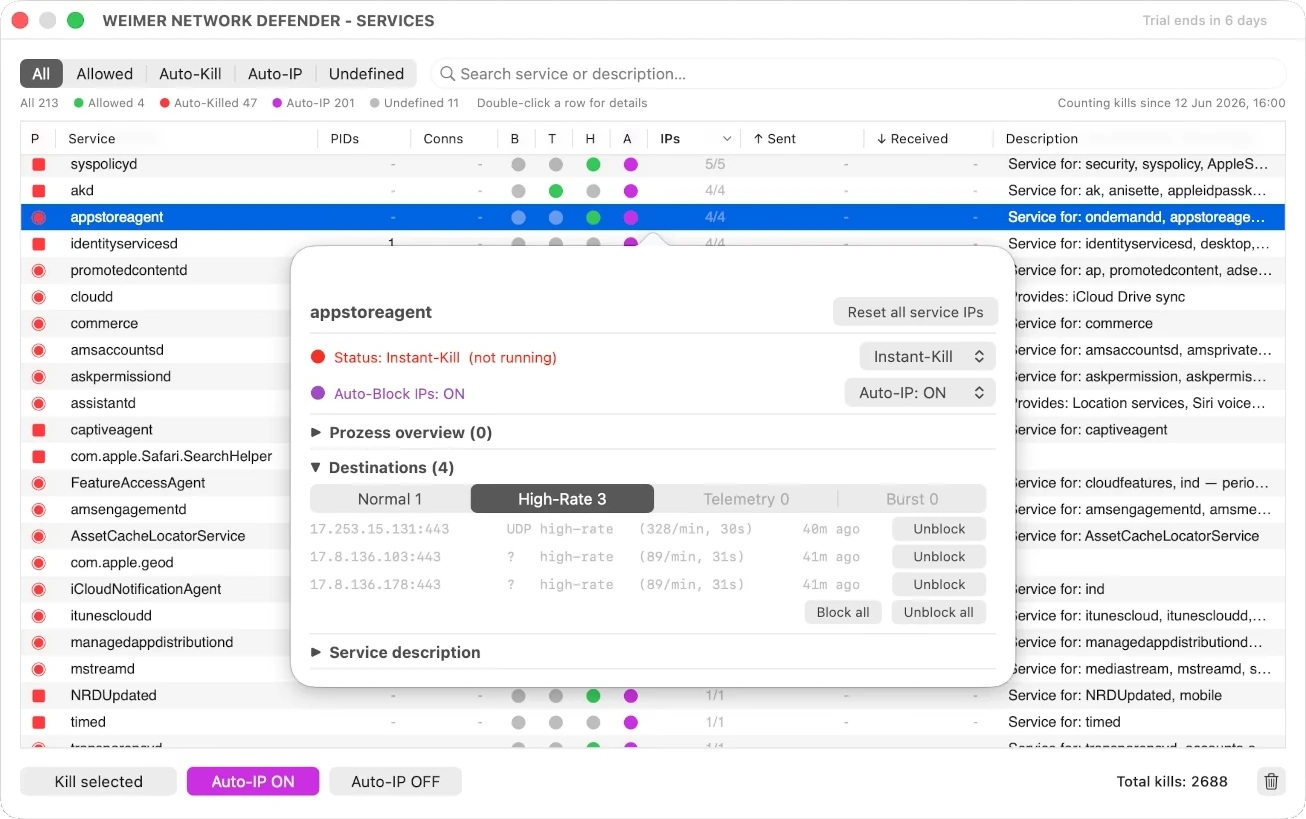The height and width of the screenshot is (819, 1306).
Task: Click the trash icon beside Total kills
Action: point(1271,782)
